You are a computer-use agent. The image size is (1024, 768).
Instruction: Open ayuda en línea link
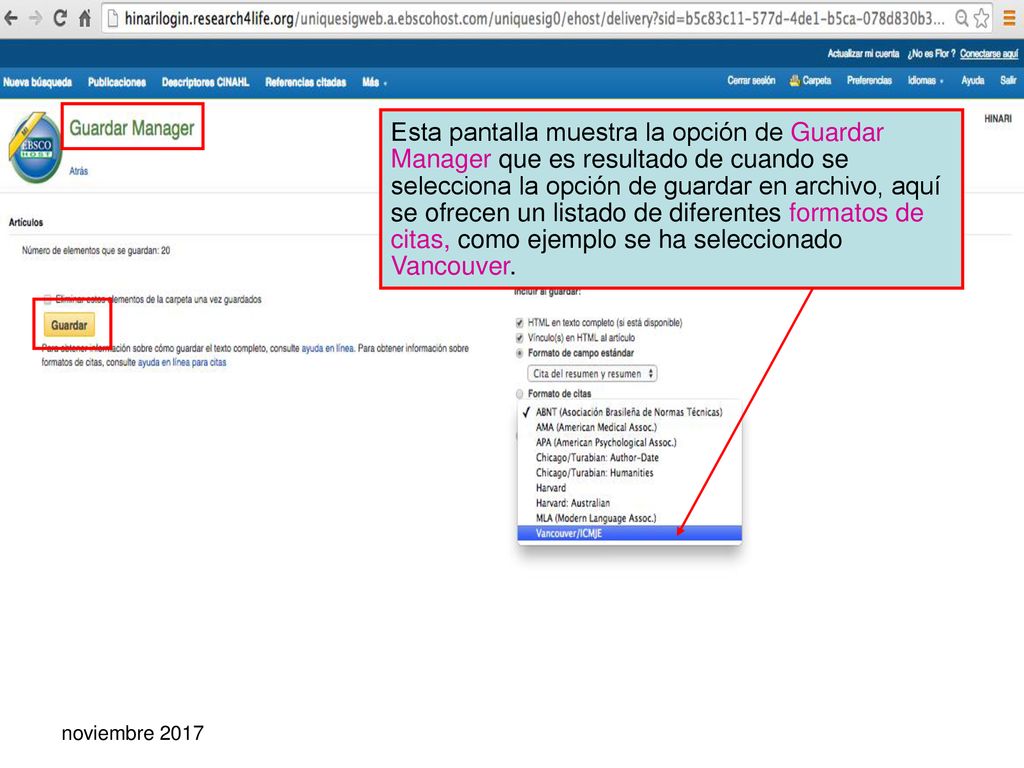click(327, 349)
